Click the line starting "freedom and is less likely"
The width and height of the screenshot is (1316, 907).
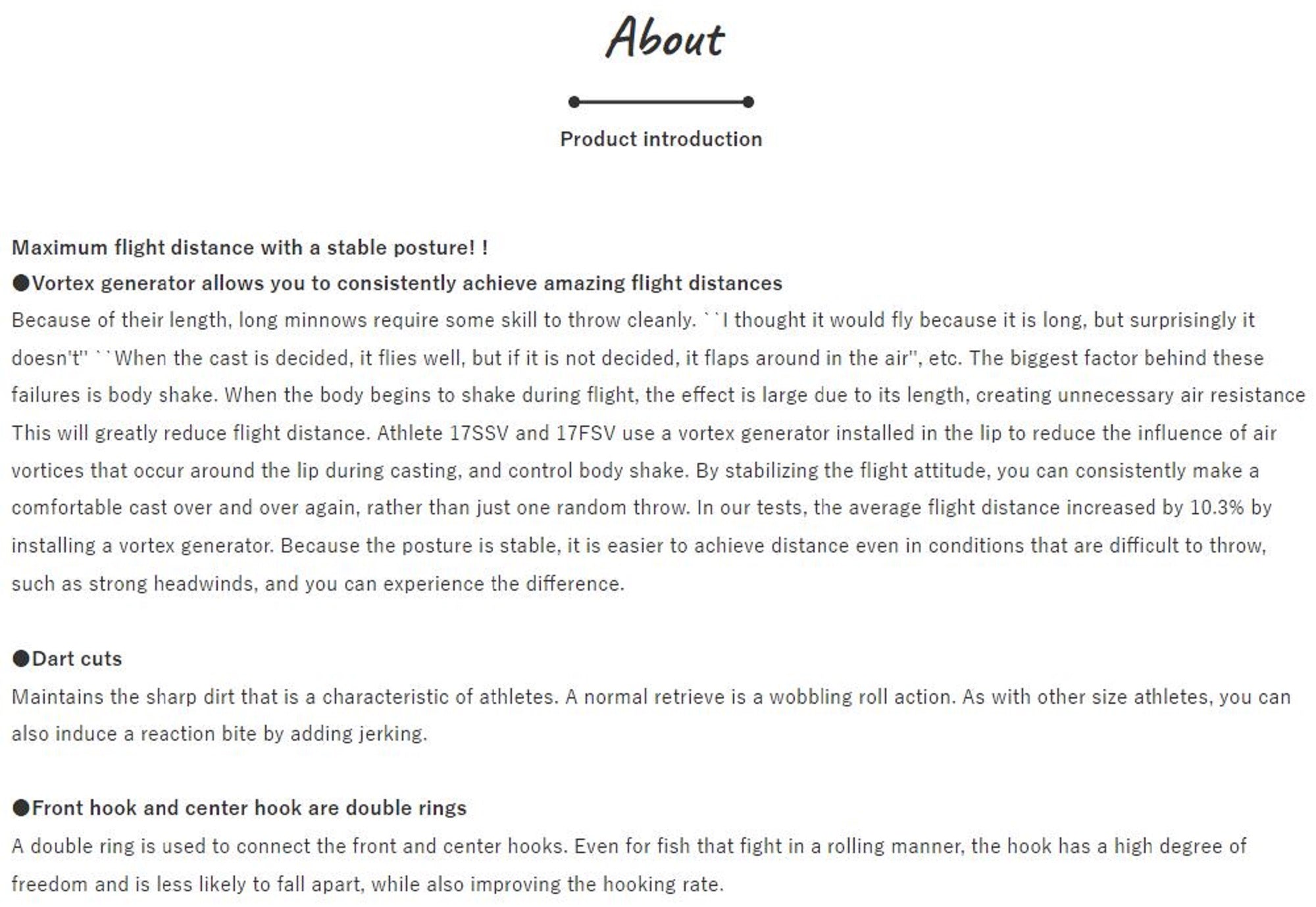click(x=367, y=884)
